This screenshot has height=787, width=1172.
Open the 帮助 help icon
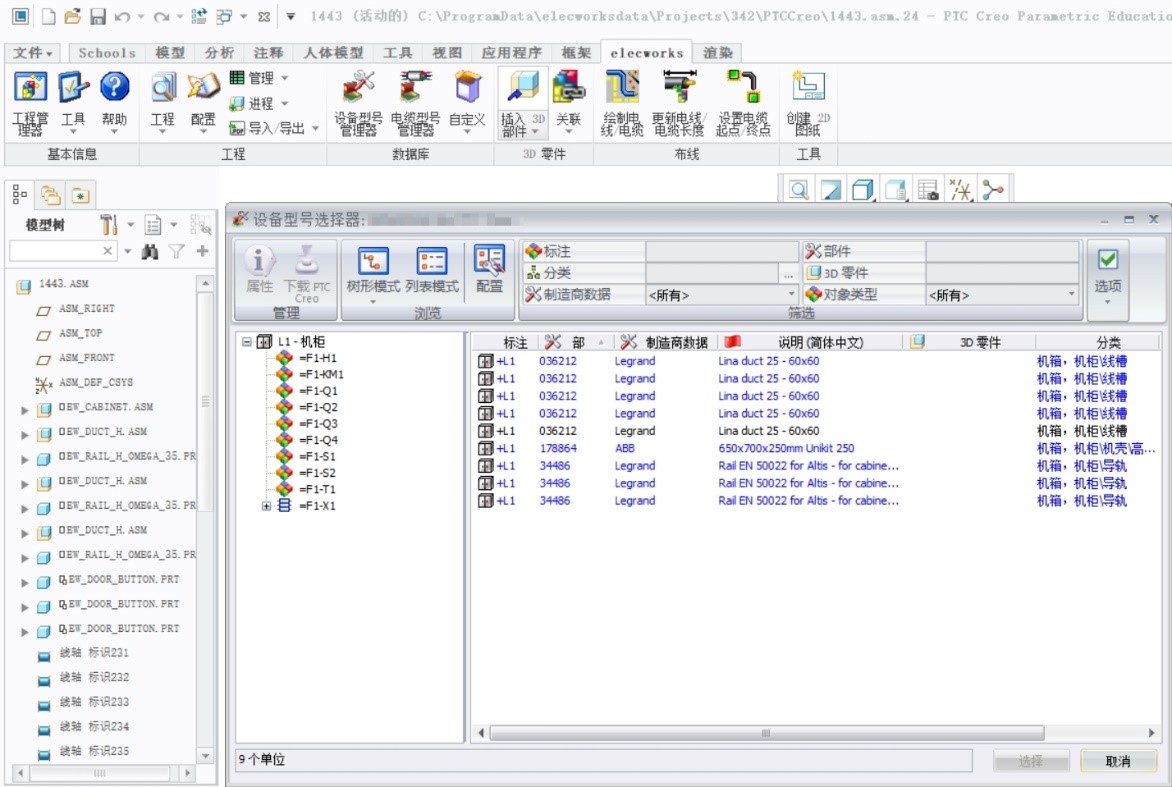[114, 102]
